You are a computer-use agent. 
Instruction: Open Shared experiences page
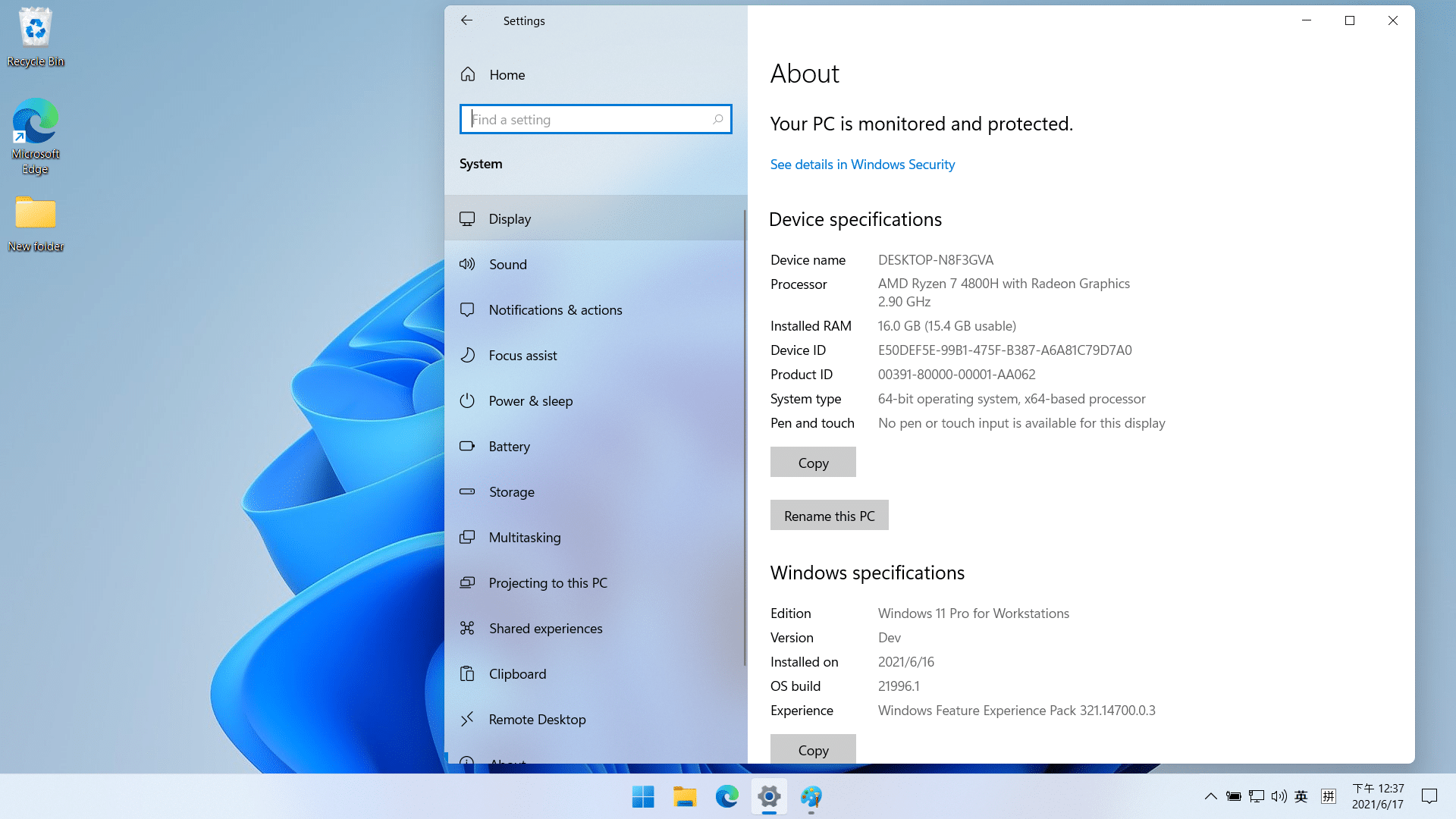(595, 628)
